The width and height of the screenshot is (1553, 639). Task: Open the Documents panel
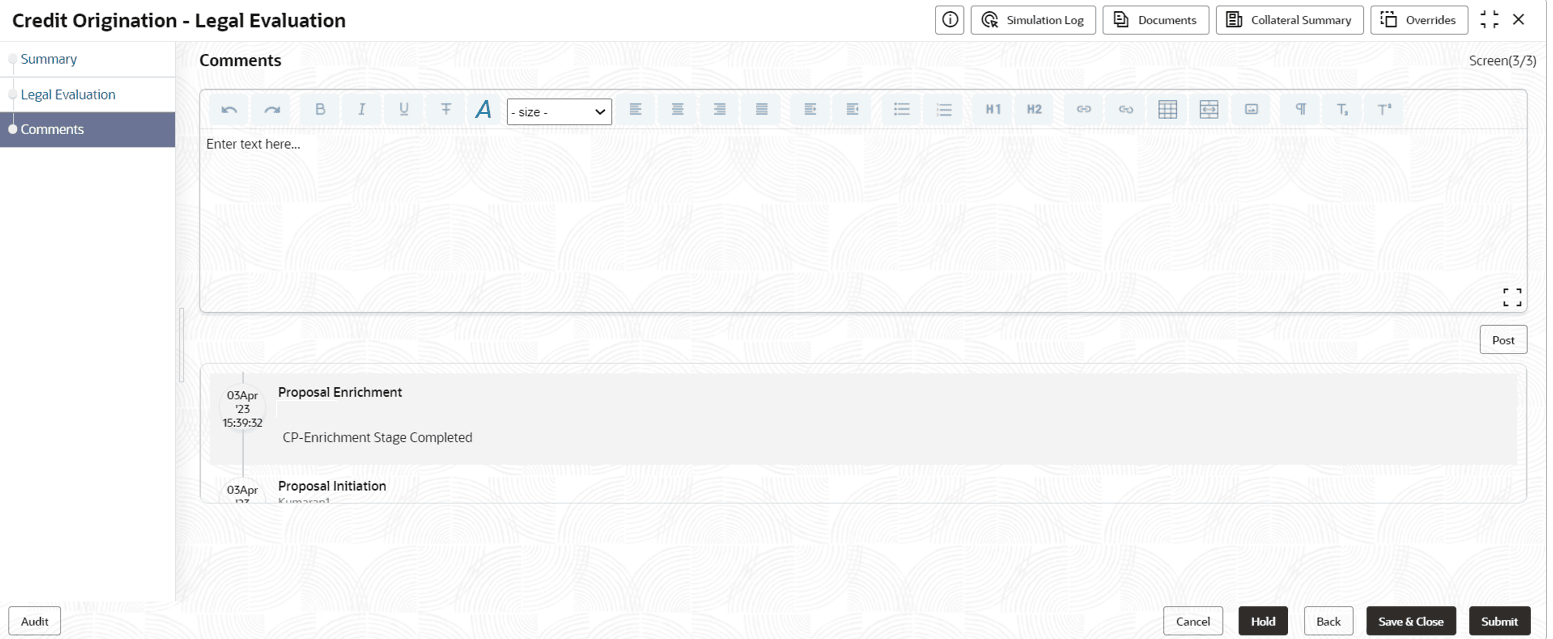point(1156,20)
